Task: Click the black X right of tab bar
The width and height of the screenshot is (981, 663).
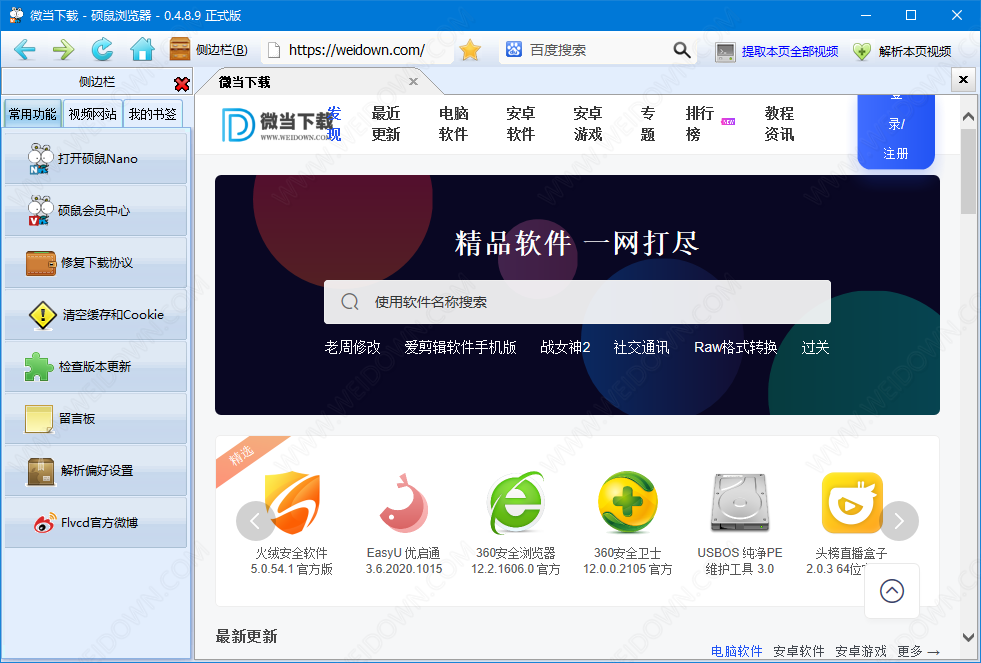Action: (x=963, y=79)
